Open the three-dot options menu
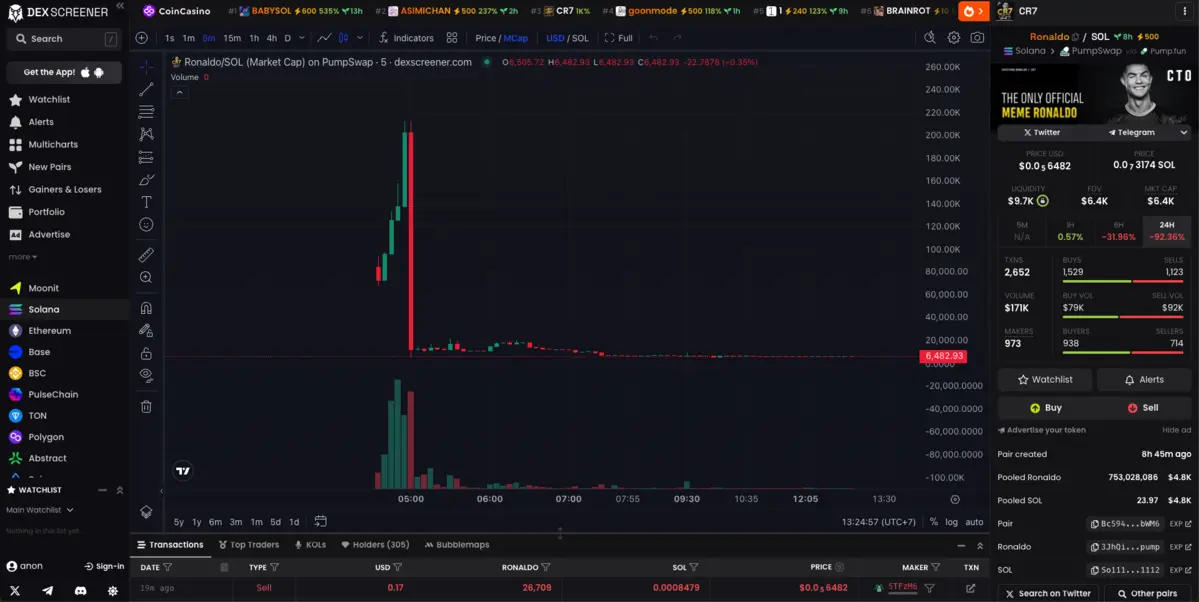Image resolution: width=1199 pixels, height=602 pixels. pyautogui.click(x=1185, y=11)
